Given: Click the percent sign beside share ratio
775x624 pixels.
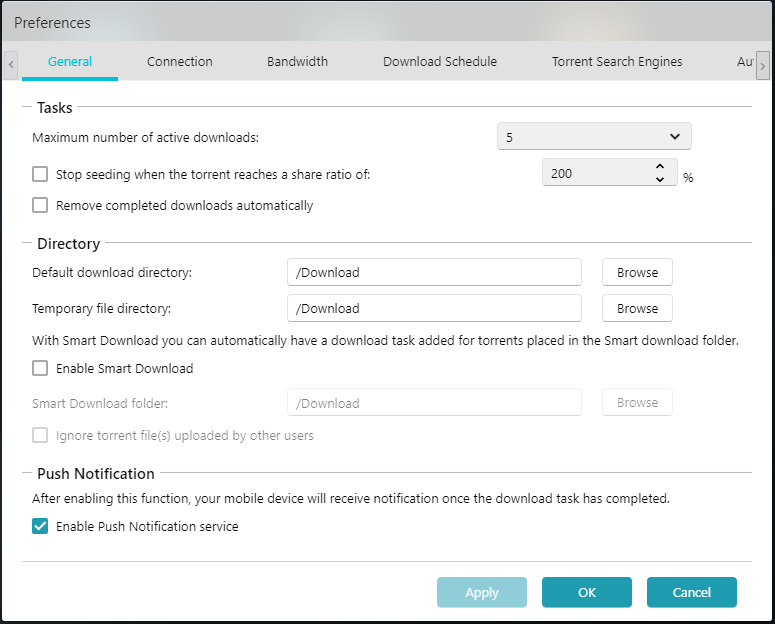Looking at the screenshot, I should tap(688, 178).
